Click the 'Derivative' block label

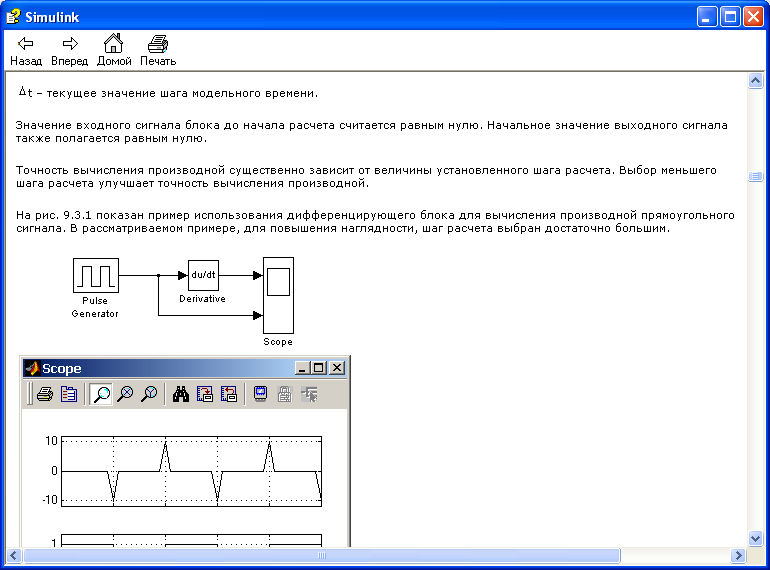point(202,299)
